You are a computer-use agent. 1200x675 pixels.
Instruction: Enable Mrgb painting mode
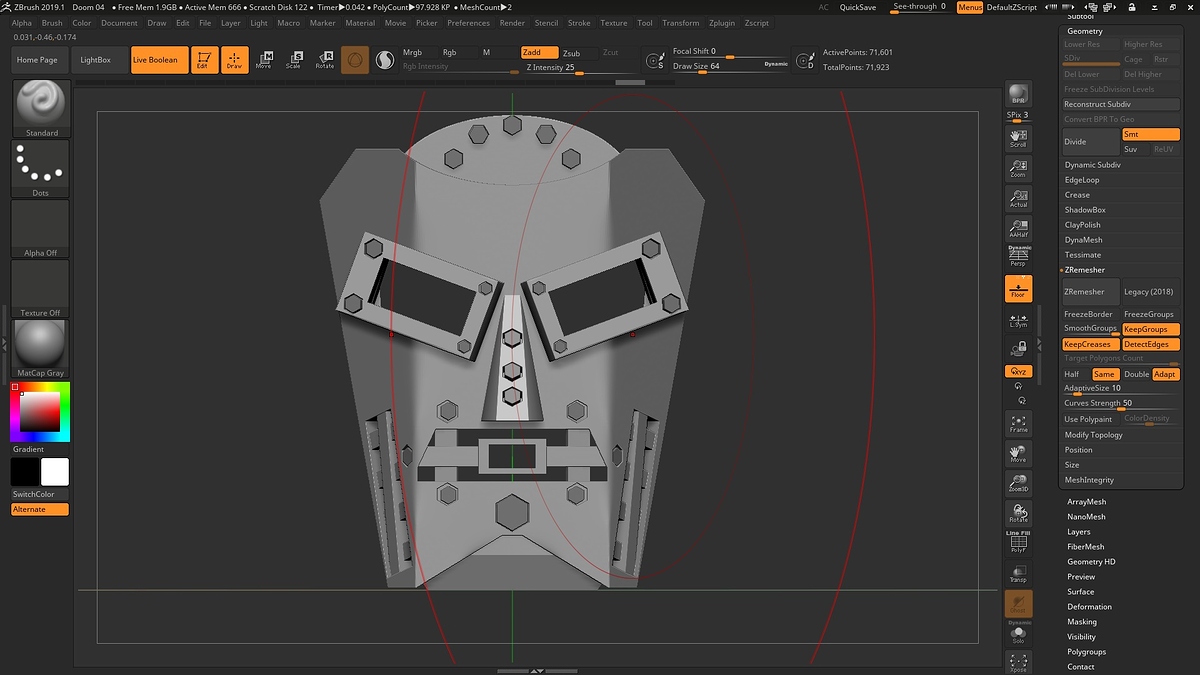[x=412, y=52]
